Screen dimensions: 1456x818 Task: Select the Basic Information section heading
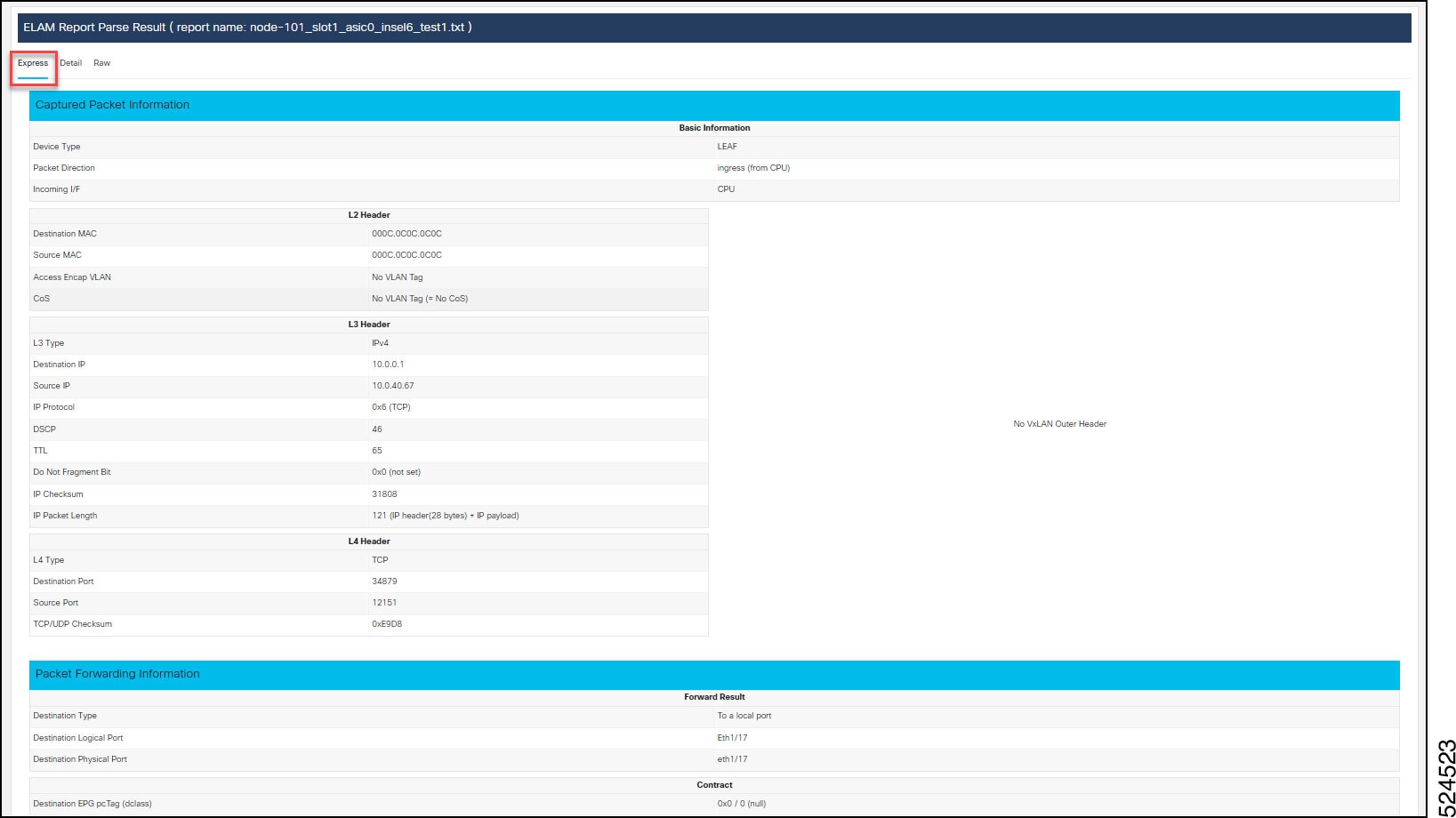coord(714,127)
